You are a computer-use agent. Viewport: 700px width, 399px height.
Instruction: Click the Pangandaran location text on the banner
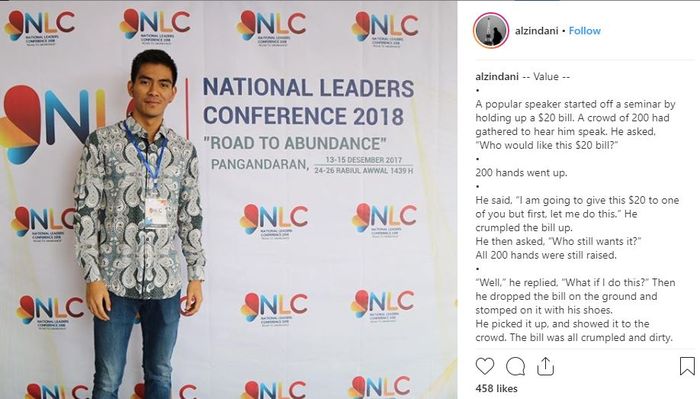(x=260, y=165)
